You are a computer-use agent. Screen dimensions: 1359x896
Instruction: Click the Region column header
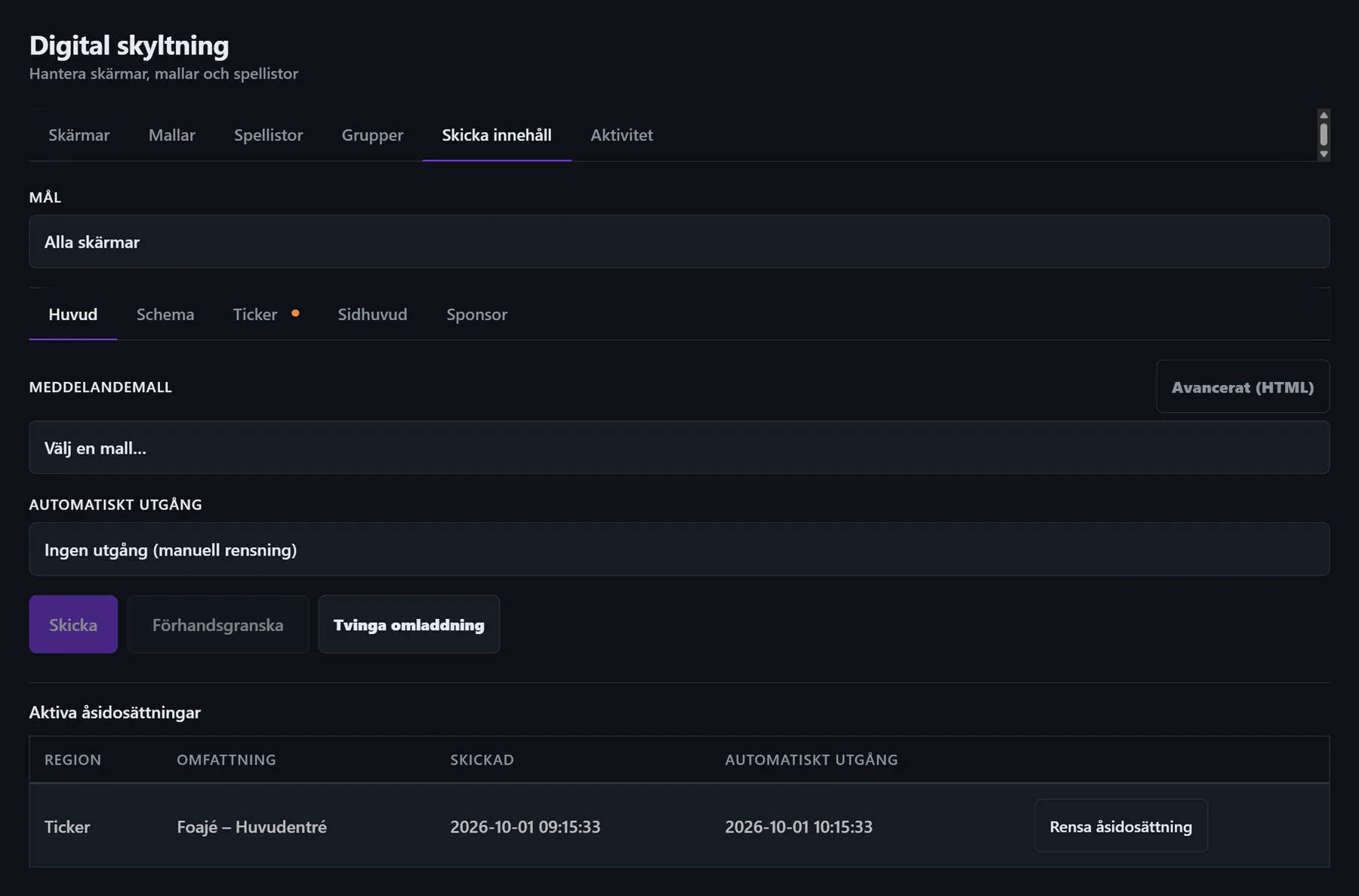(x=72, y=759)
